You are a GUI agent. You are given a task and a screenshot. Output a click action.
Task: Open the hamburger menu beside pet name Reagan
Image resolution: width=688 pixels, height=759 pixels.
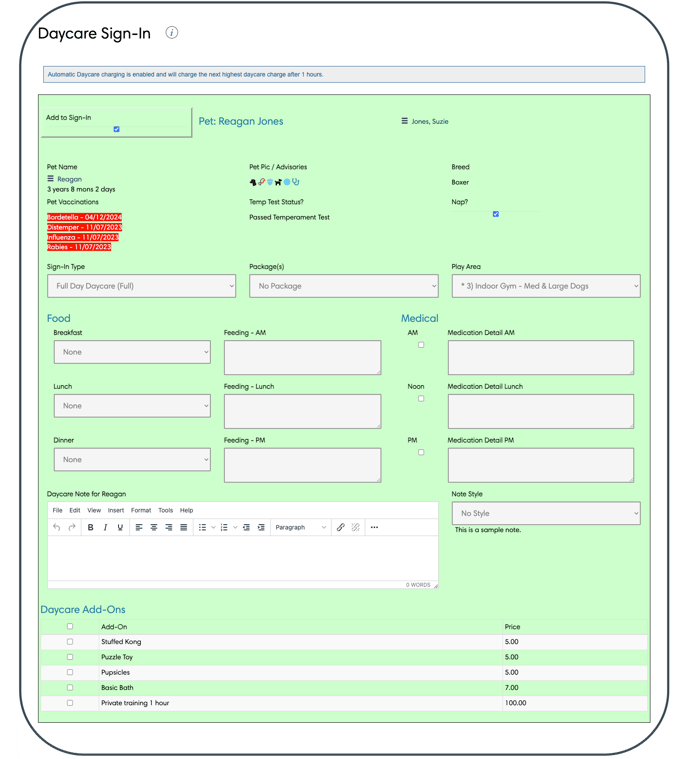50,179
